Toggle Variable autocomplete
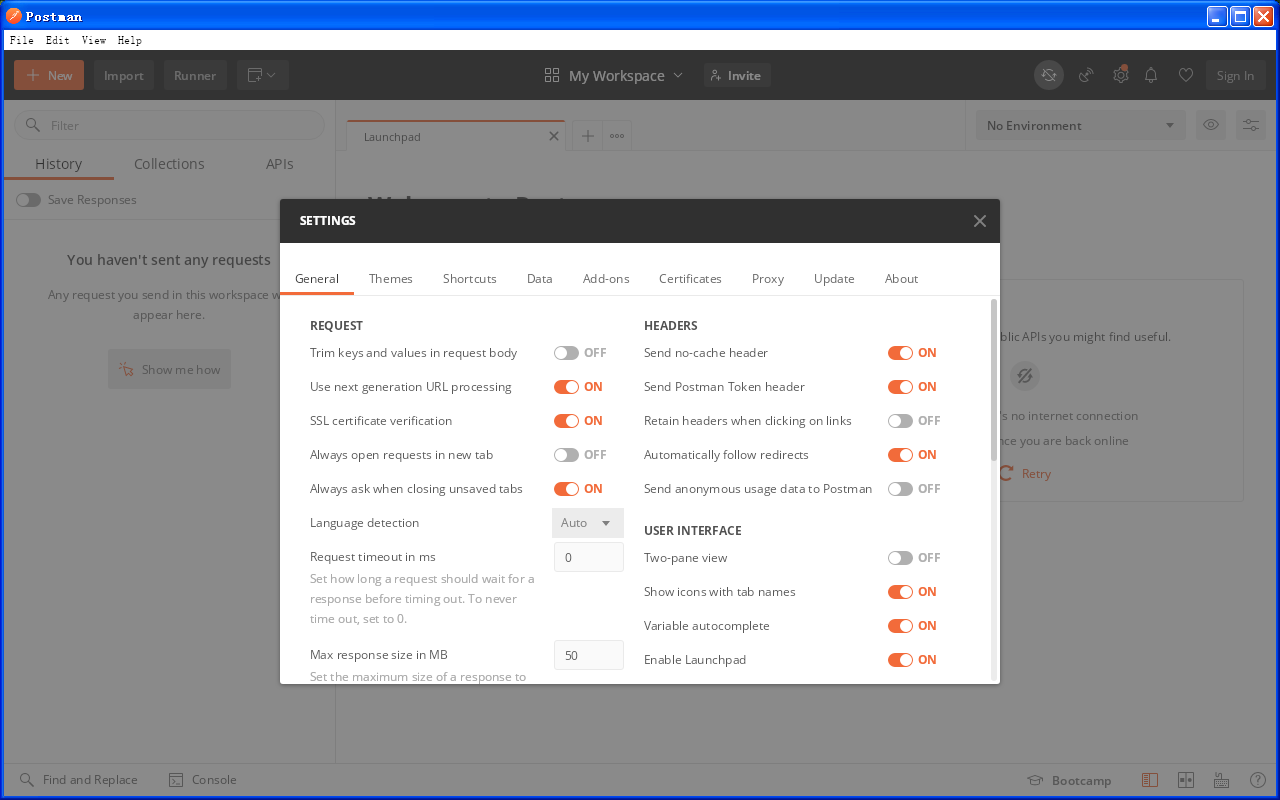The width and height of the screenshot is (1280, 800). pos(900,626)
